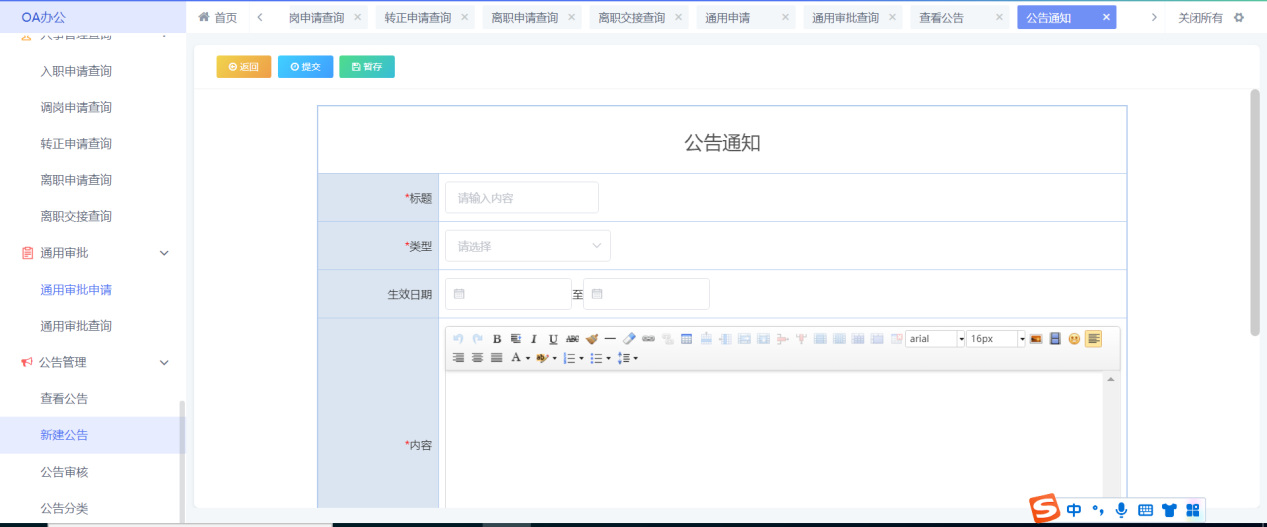Toggle Sogou punctuation mode

[1098, 510]
